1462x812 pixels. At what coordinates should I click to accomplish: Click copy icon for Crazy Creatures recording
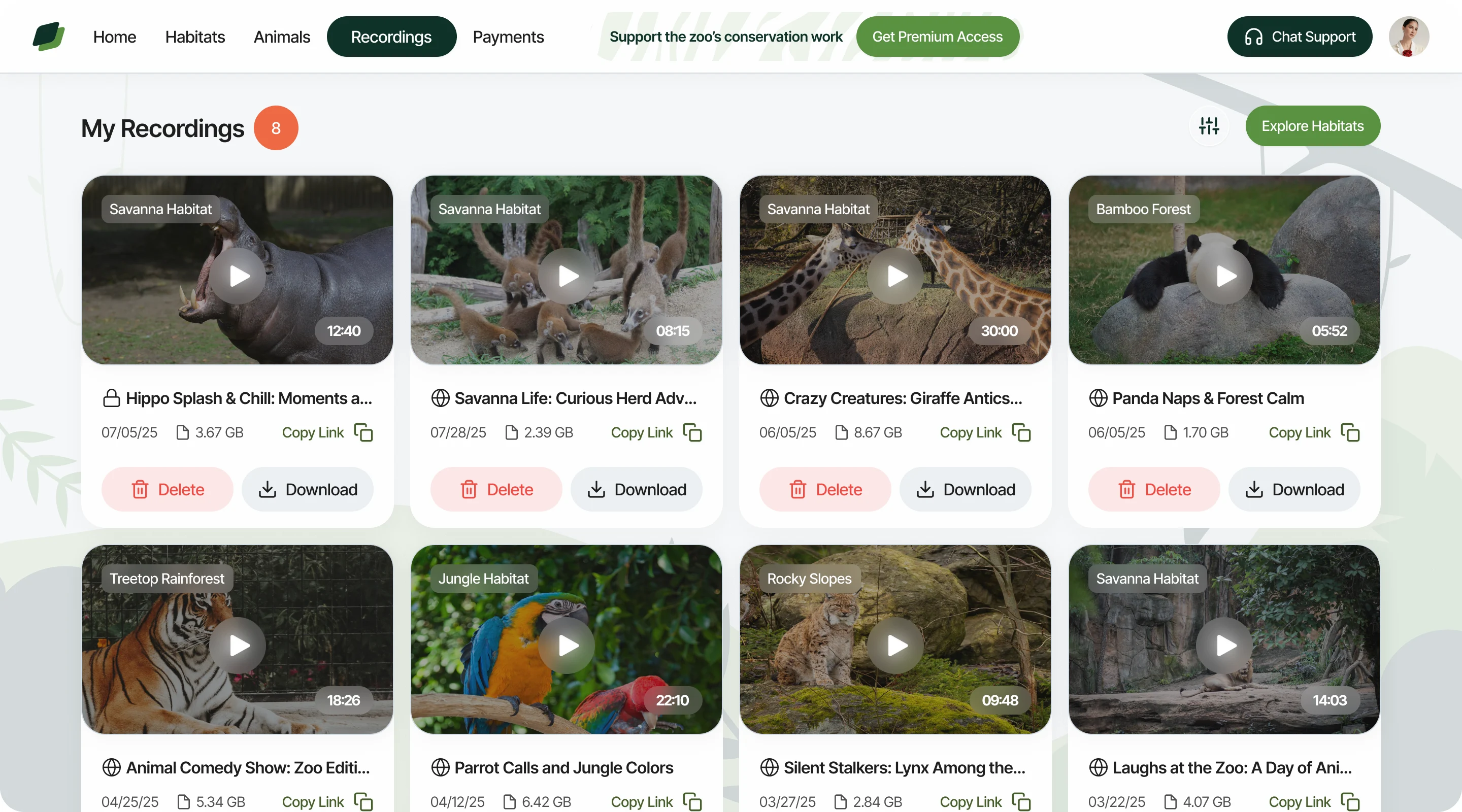pos(1021,432)
